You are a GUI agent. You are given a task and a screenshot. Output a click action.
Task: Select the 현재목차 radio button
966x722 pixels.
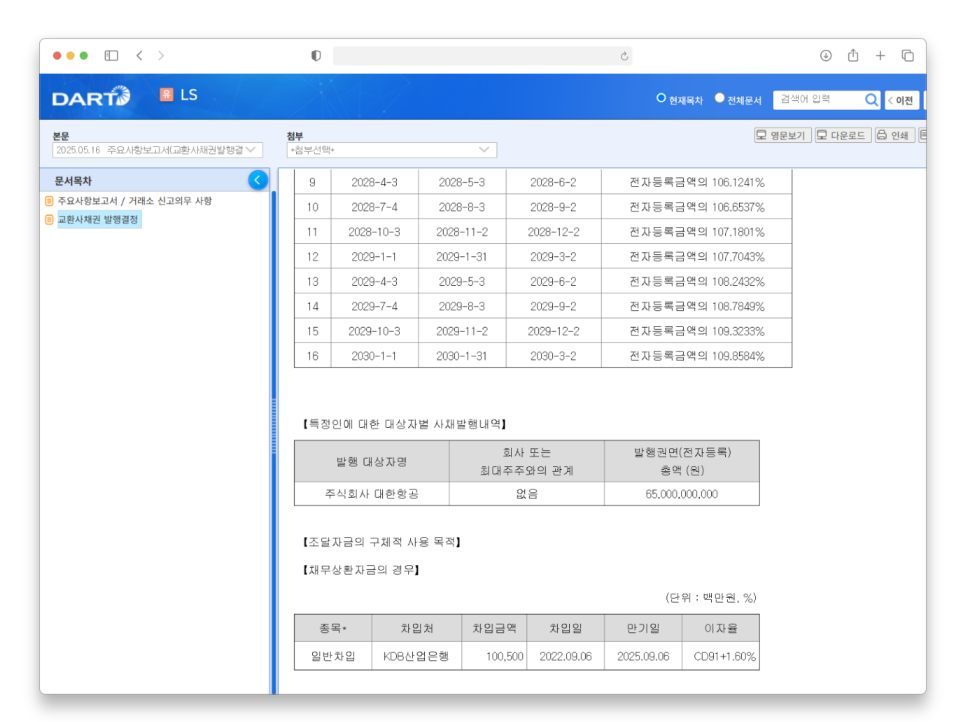click(x=661, y=98)
